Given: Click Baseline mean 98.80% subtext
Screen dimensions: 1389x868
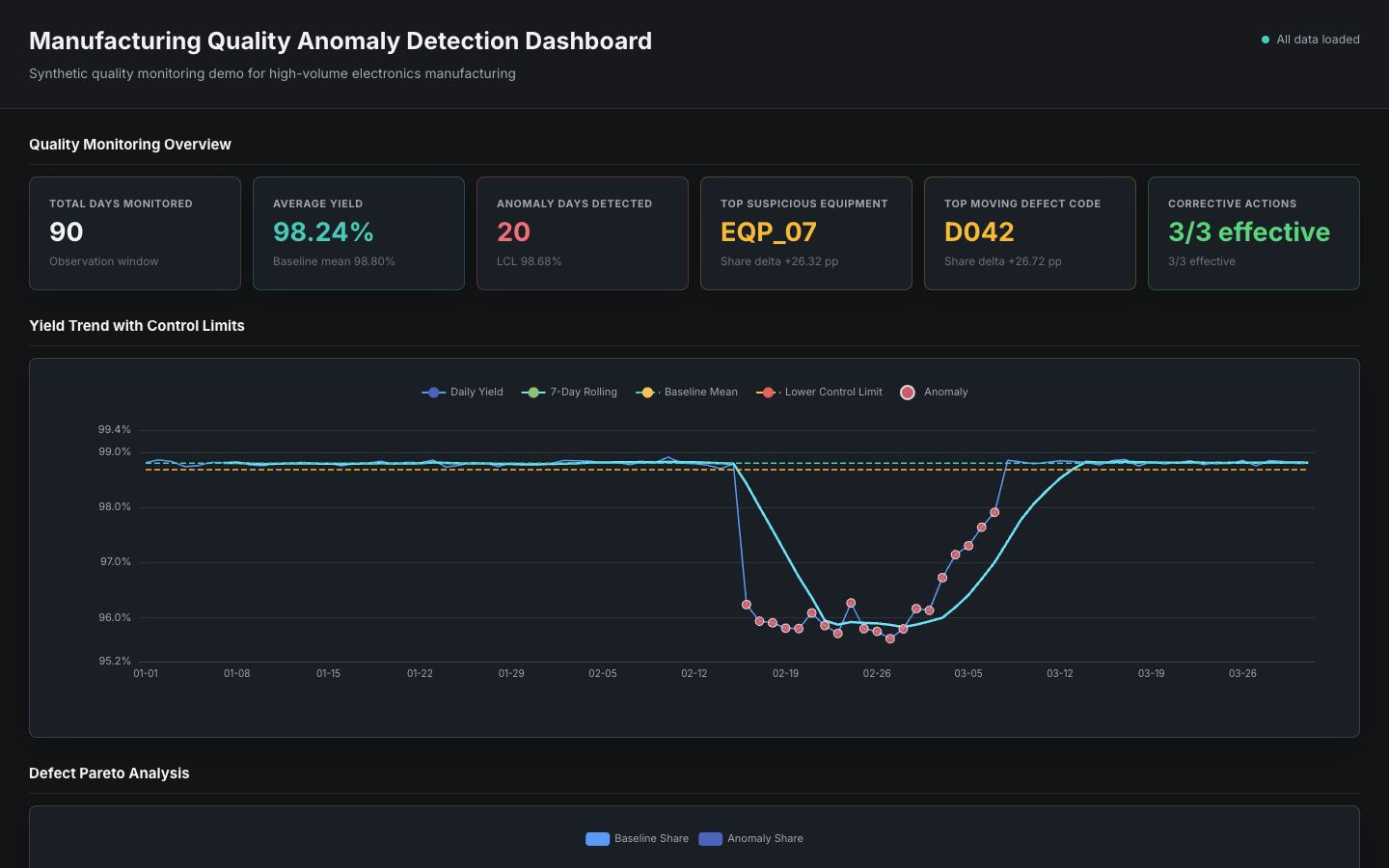Looking at the screenshot, I should pos(334,261).
